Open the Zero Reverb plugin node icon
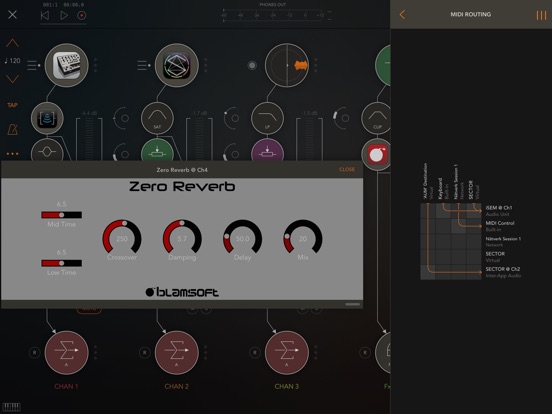The width and height of the screenshot is (552, 414). point(377,155)
